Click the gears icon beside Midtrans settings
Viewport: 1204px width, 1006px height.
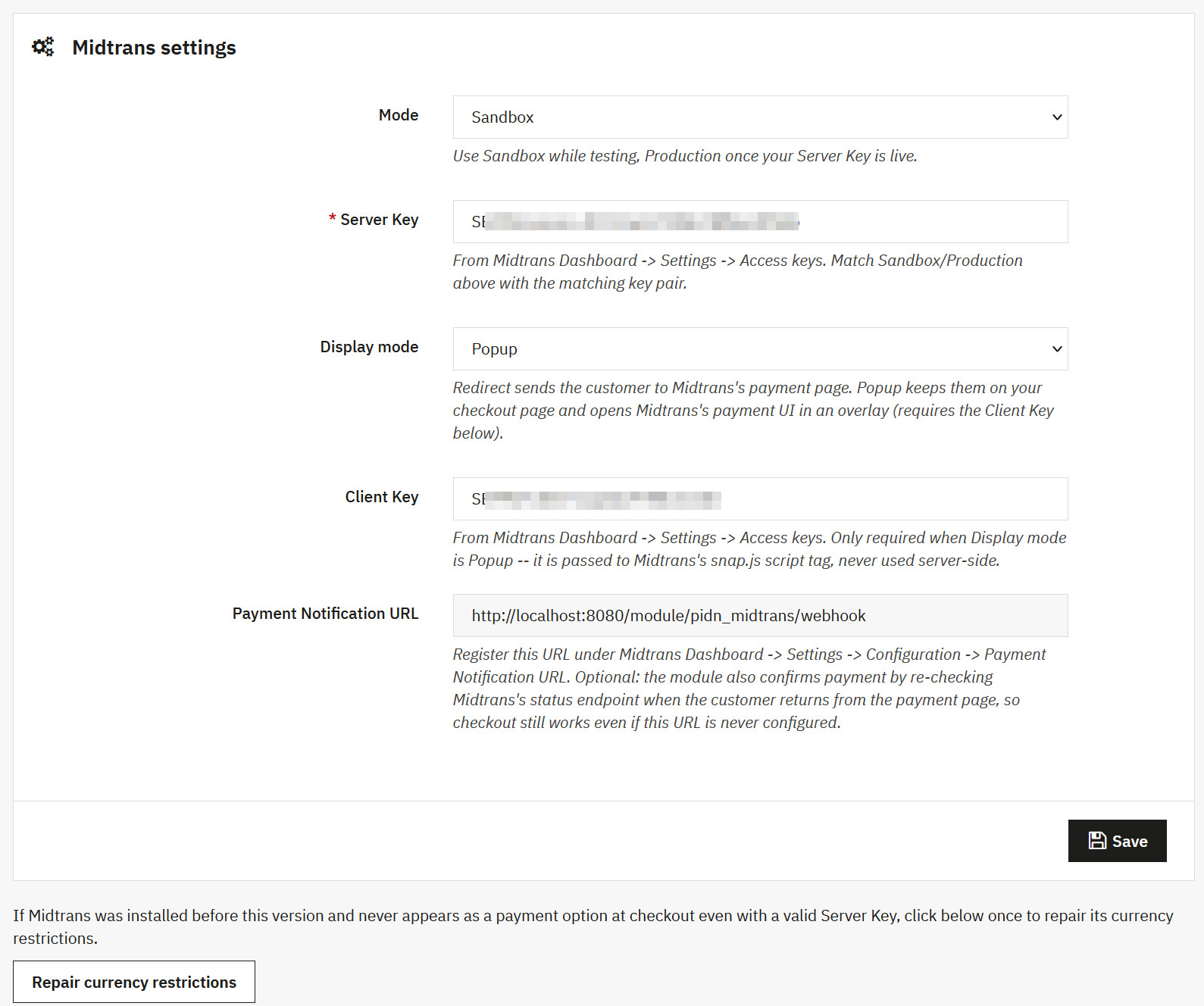pos(43,47)
